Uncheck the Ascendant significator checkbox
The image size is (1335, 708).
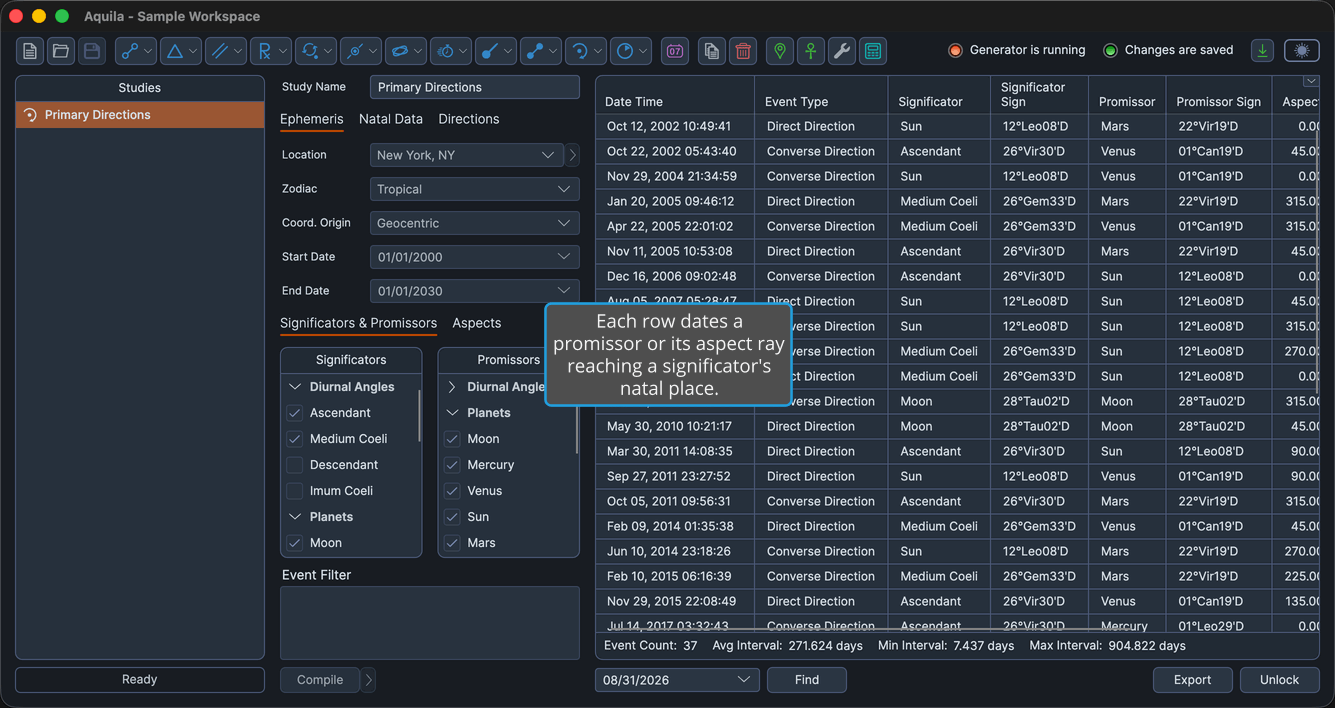[x=294, y=413]
